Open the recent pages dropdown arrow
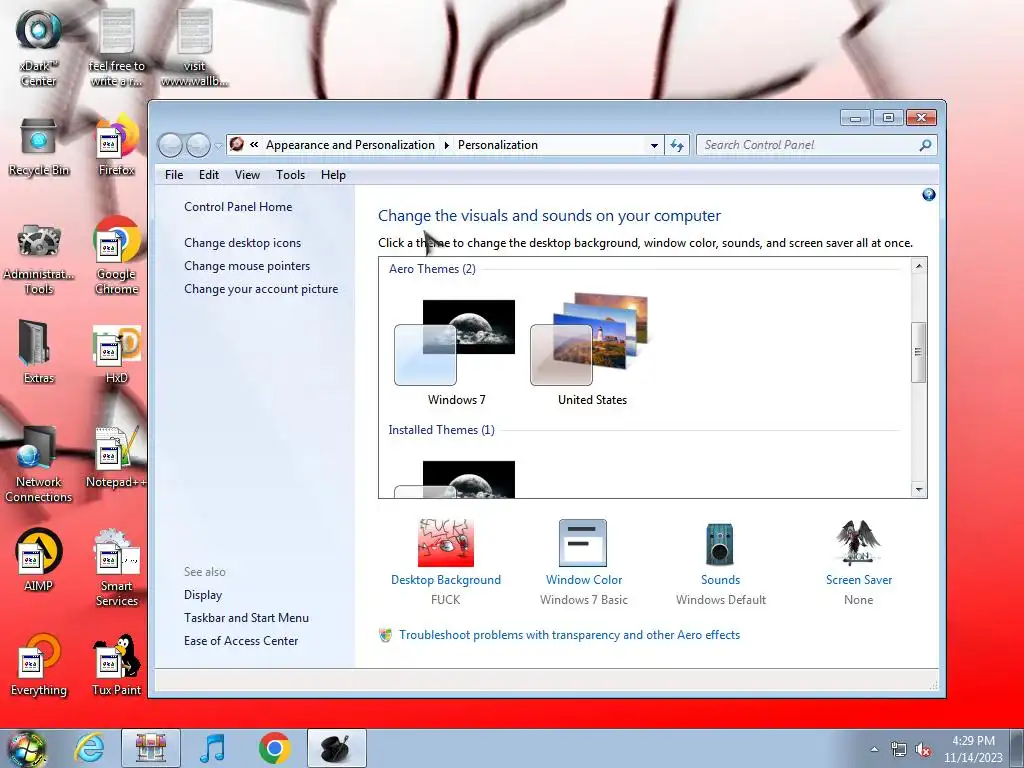This screenshot has width=1024, height=768. click(218, 146)
